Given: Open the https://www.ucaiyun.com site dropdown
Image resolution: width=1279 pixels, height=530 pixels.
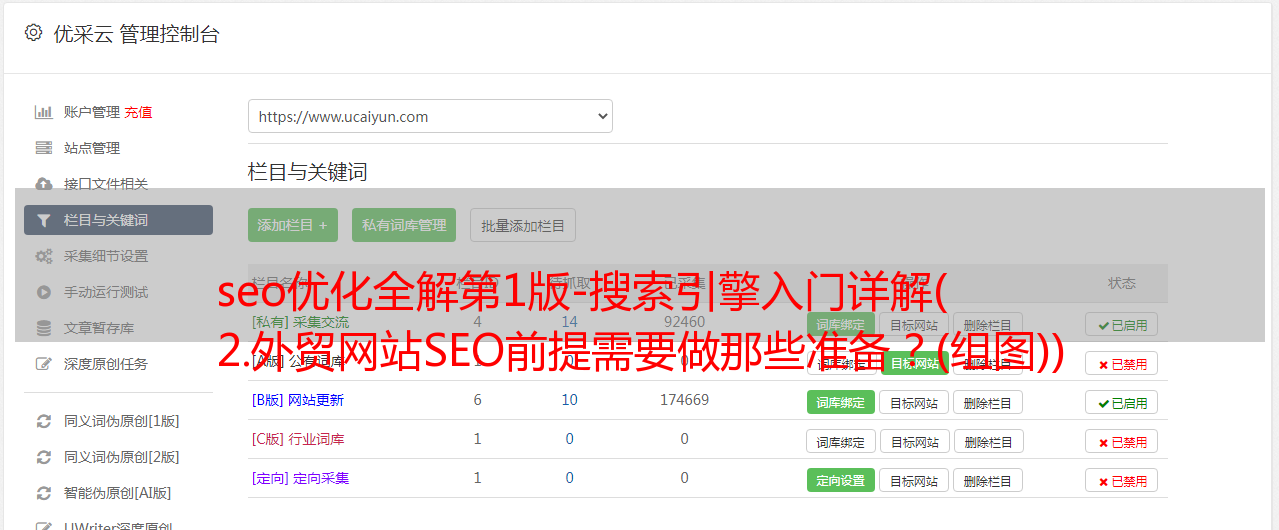Looking at the screenshot, I should click(x=430, y=116).
